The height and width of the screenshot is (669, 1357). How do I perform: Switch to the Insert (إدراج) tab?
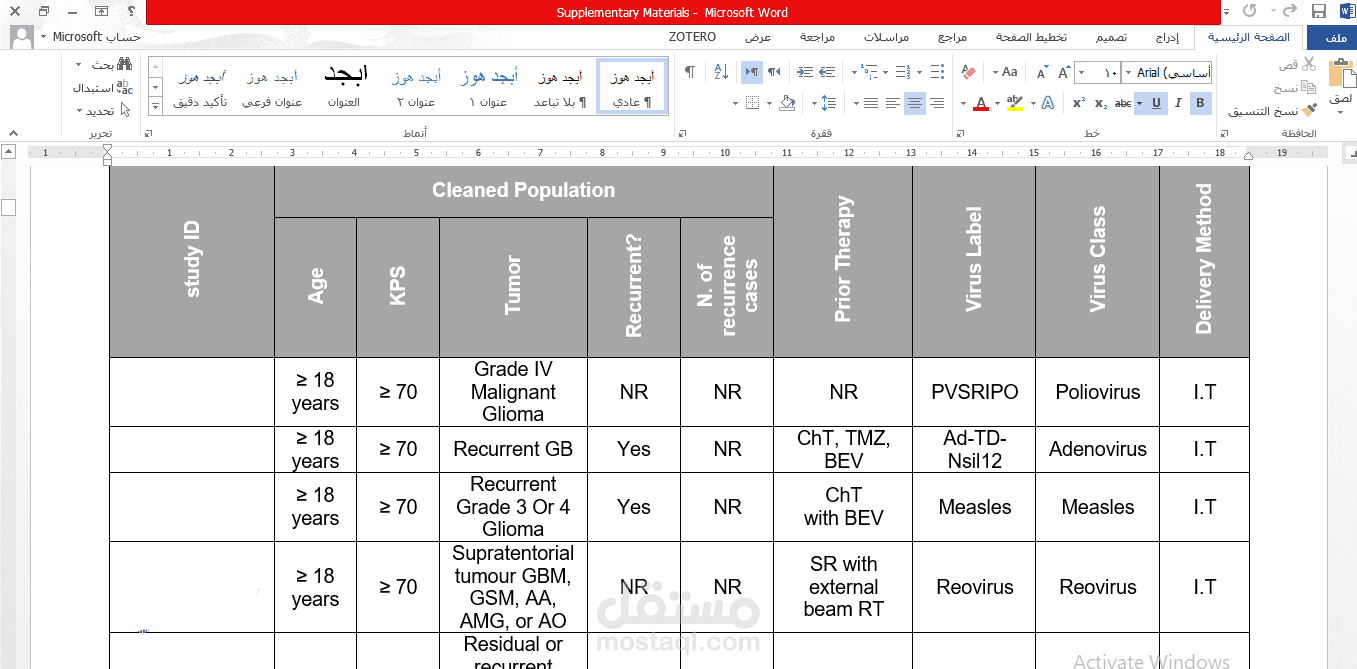click(x=1167, y=37)
